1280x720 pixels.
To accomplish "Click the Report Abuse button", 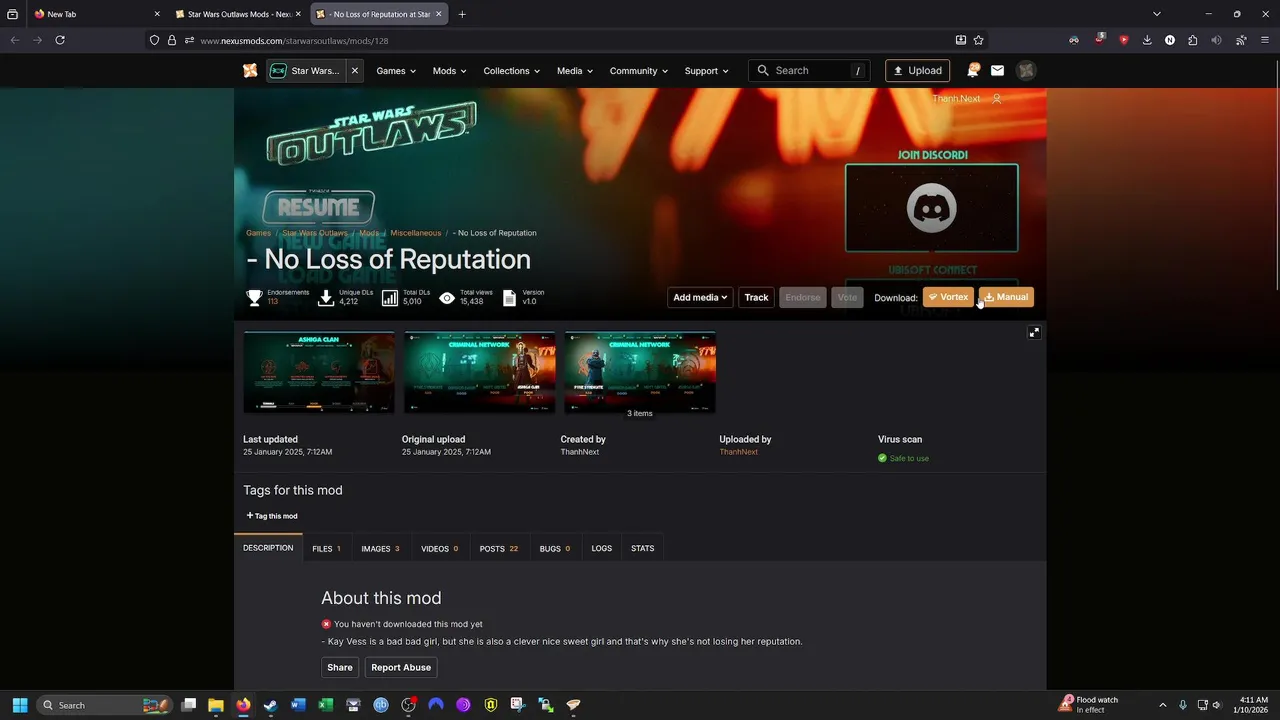I will 401,667.
